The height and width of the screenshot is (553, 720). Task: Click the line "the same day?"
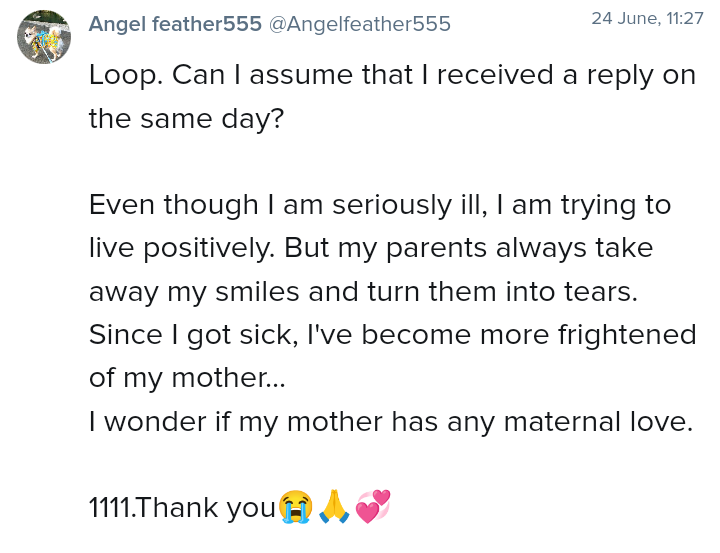pyautogui.click(x=186, y=119)
